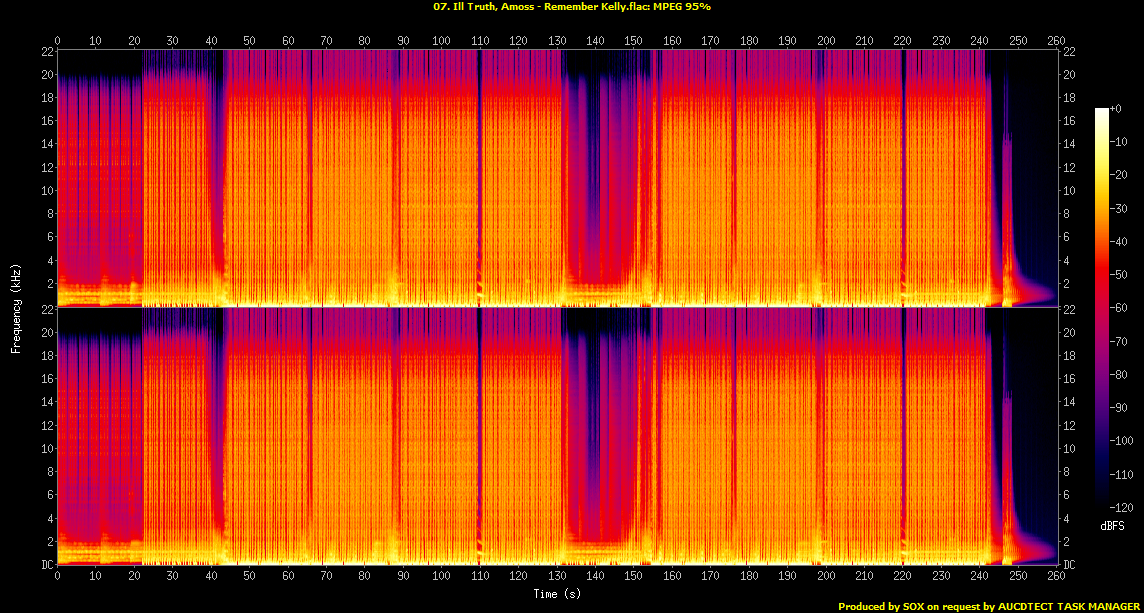Click the dBFS label under the color scale
This screenshot has height=613, width=1144.
[x=1109, y=524]
